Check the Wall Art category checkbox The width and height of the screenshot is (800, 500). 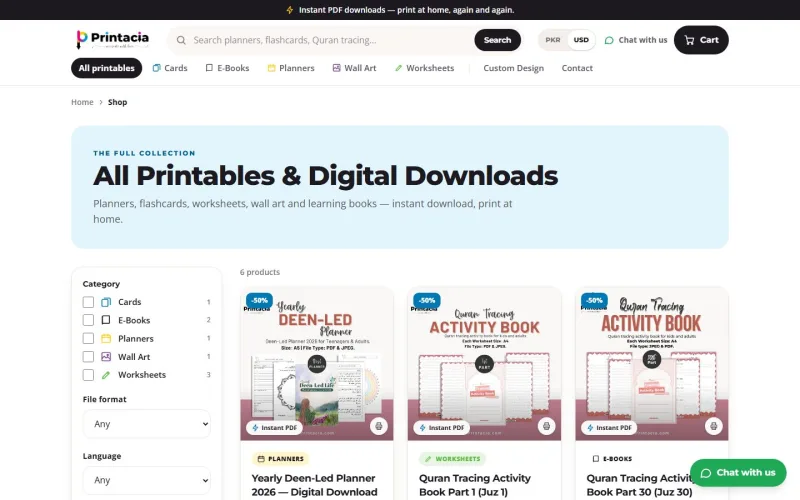(x=88, y=357)
